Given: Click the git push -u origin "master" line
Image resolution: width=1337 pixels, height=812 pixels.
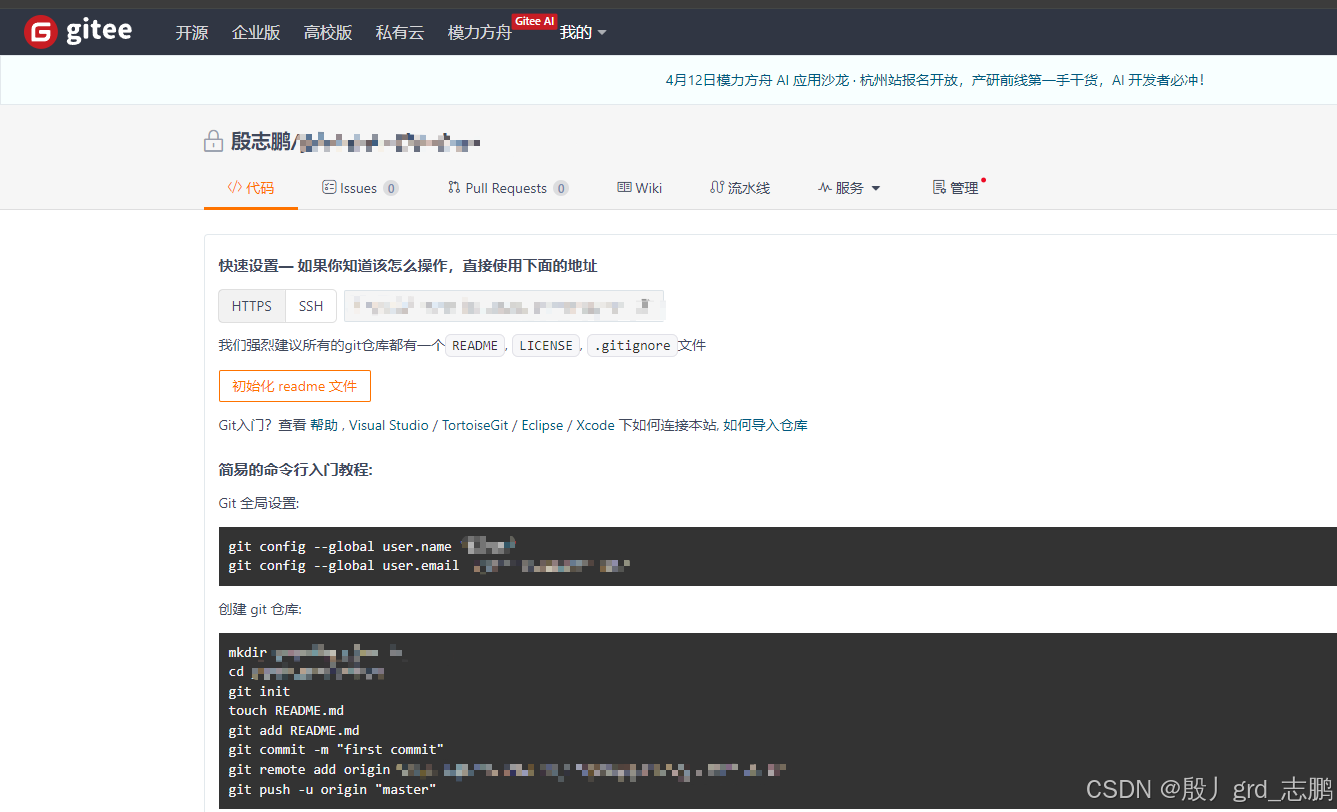Looking at the screenshot, I should click(x=332, y=790).
